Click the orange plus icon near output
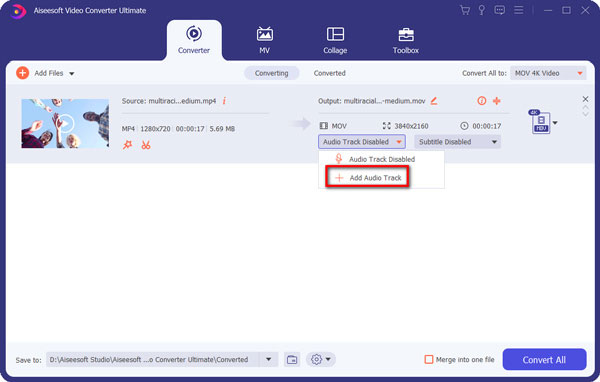The width and height of the screenshot is (600, 382). (497, 101)
